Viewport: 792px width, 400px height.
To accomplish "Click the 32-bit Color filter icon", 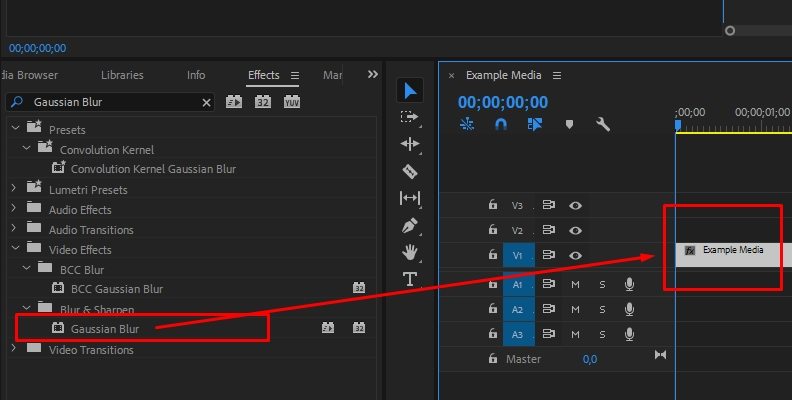I will click(263, 102).
